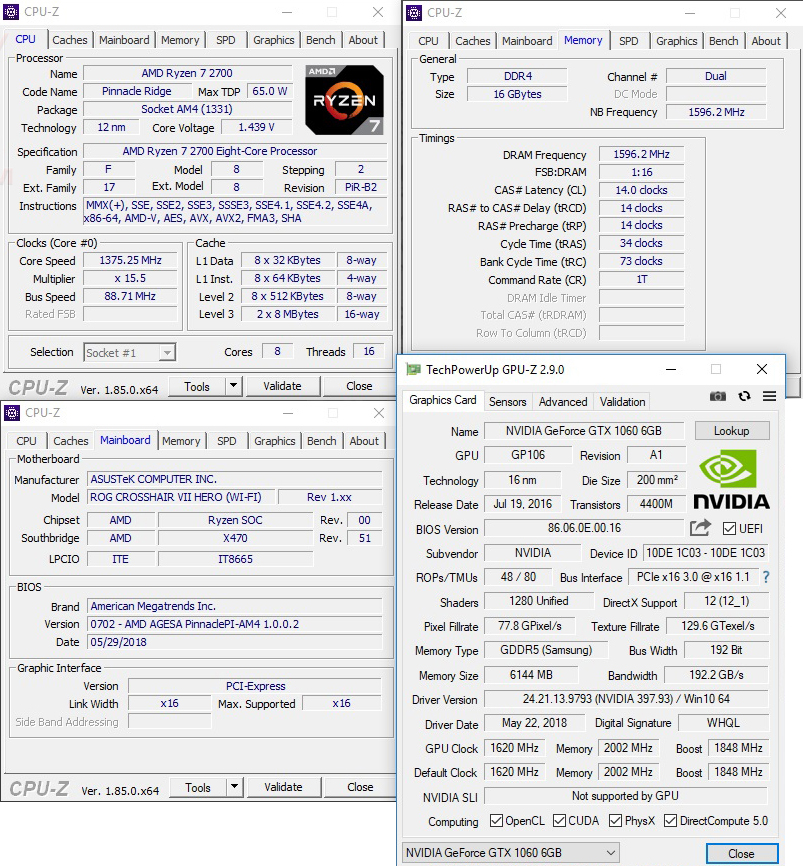The height and width of the screenshot is (866, 803).
Task: Click the CPU-Z icon in the title bar
Action: point(11,11)
